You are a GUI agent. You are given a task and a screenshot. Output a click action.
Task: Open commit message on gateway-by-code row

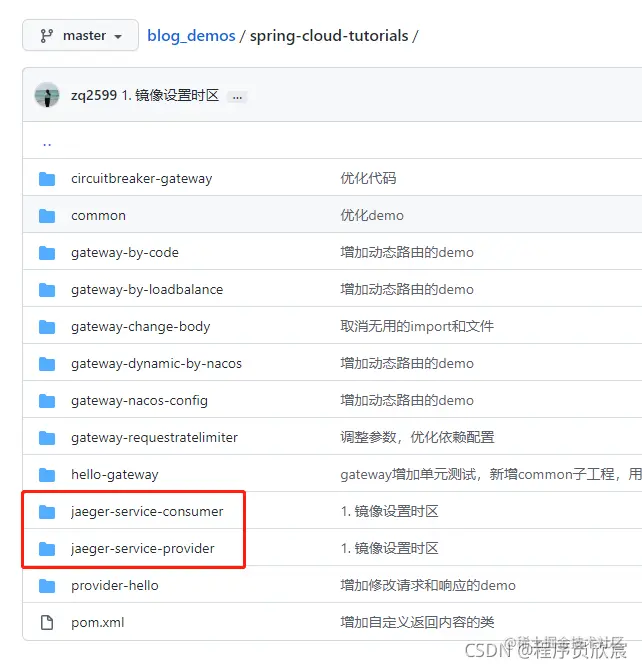pos(407,253)
